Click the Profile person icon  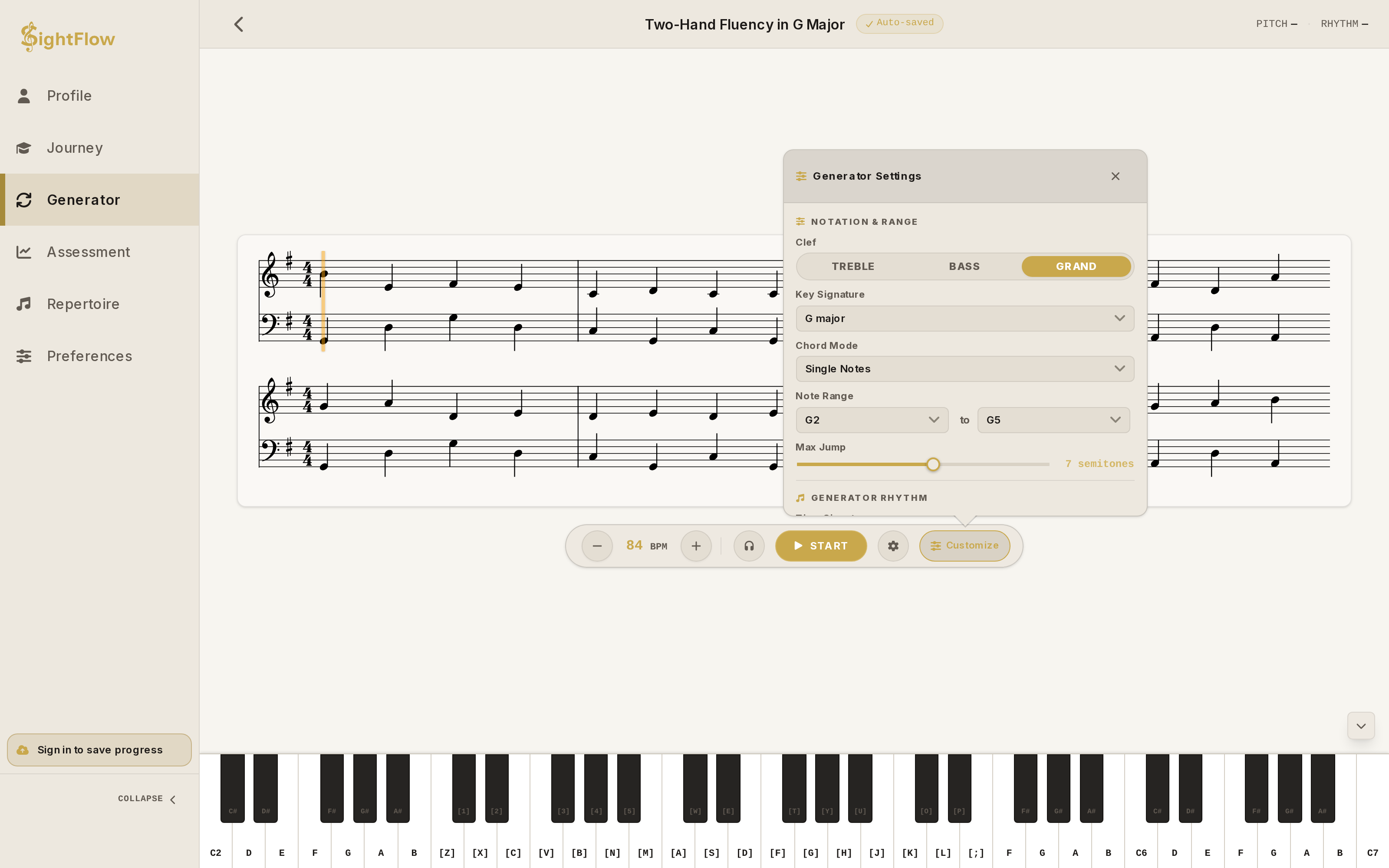(x=23, y=96)
